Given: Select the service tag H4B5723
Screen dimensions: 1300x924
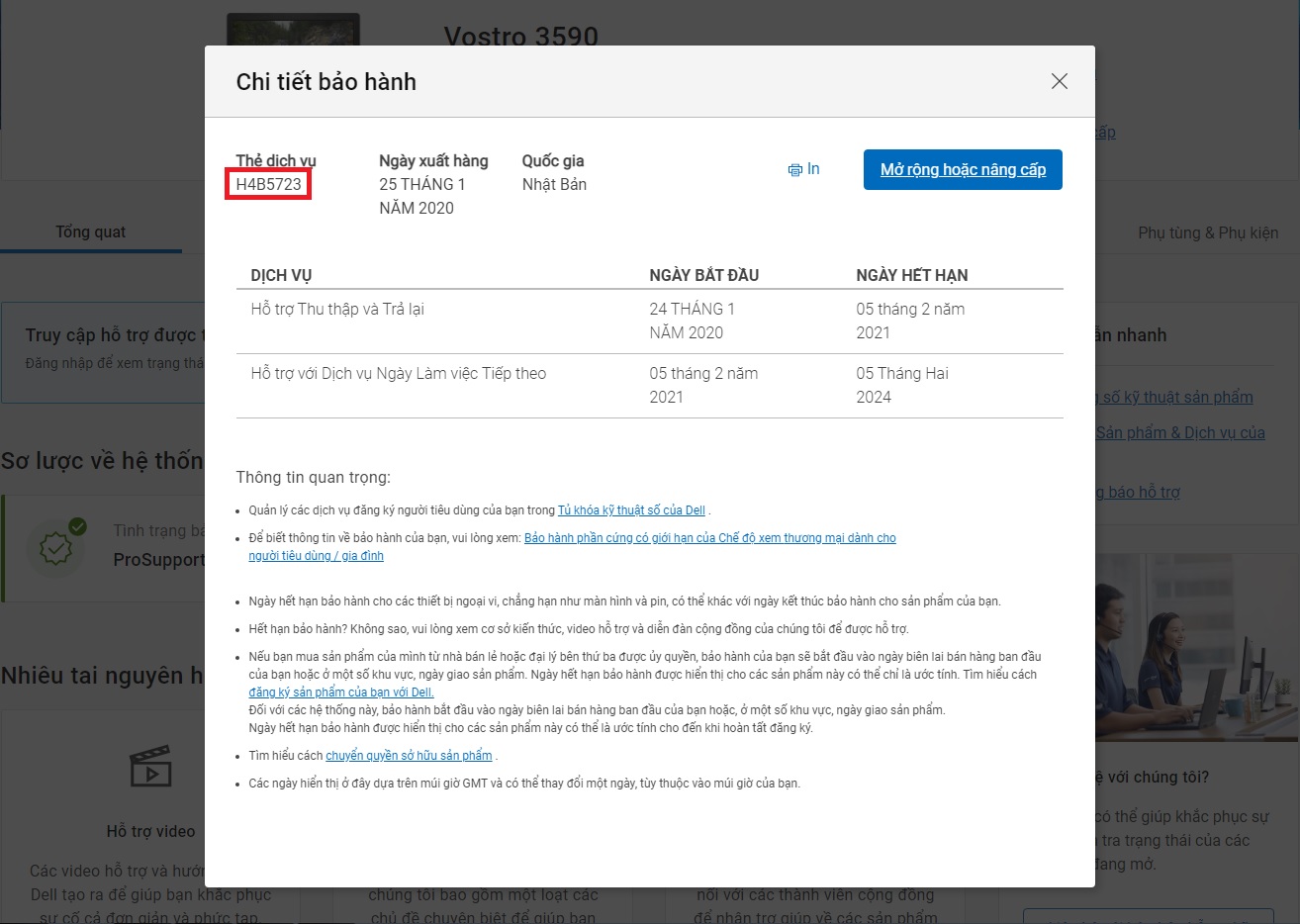Looking at the screenshot, I should (x=268, y=185).
